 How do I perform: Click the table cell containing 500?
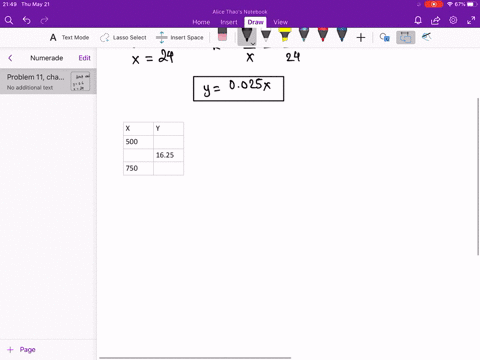pyautogui.click(x=138, y=142)
